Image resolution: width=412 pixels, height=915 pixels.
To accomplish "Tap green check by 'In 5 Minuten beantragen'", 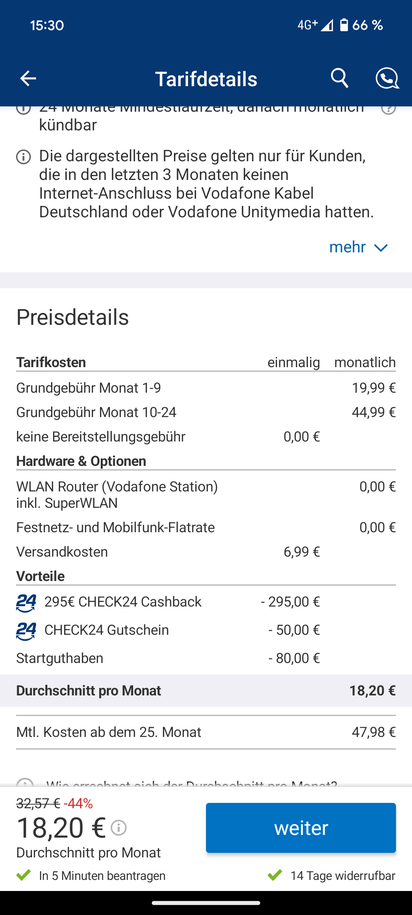I will pos(23,875).
